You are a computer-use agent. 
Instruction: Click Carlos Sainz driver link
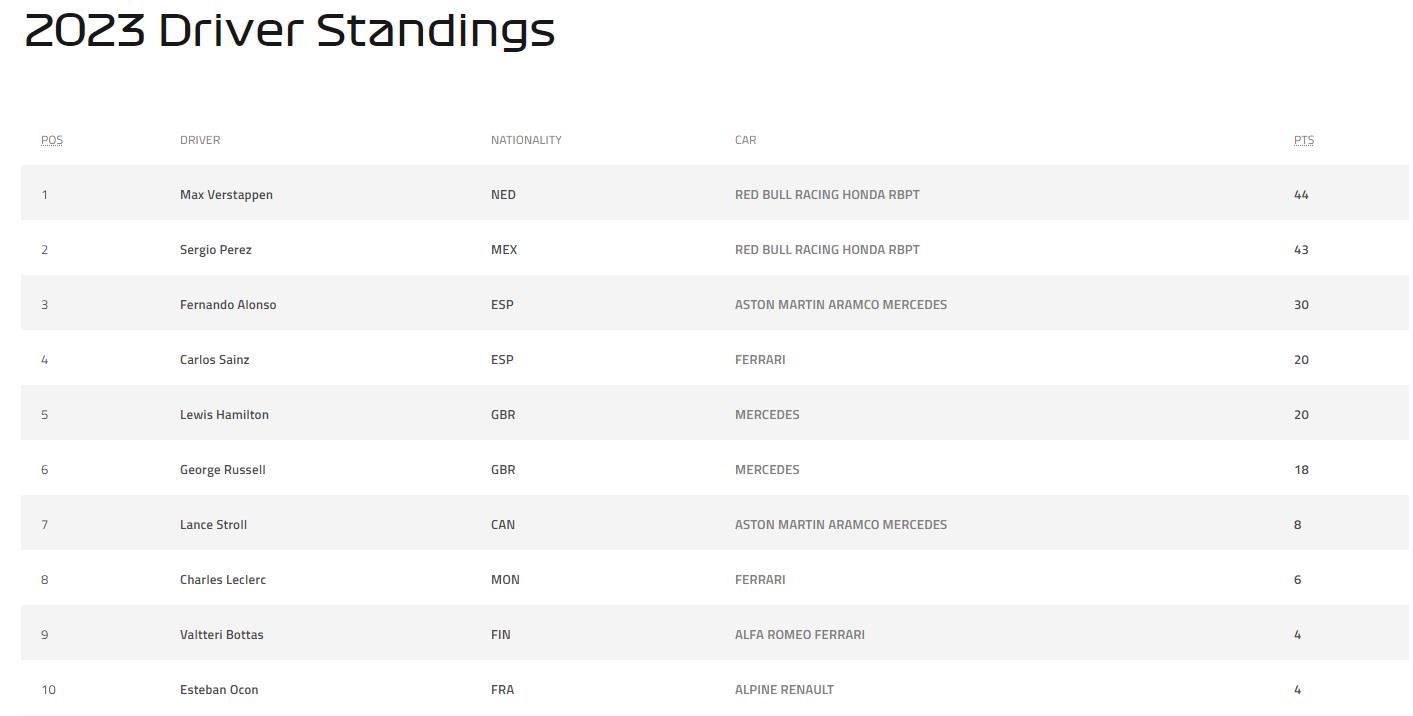[x=215, y=360]
